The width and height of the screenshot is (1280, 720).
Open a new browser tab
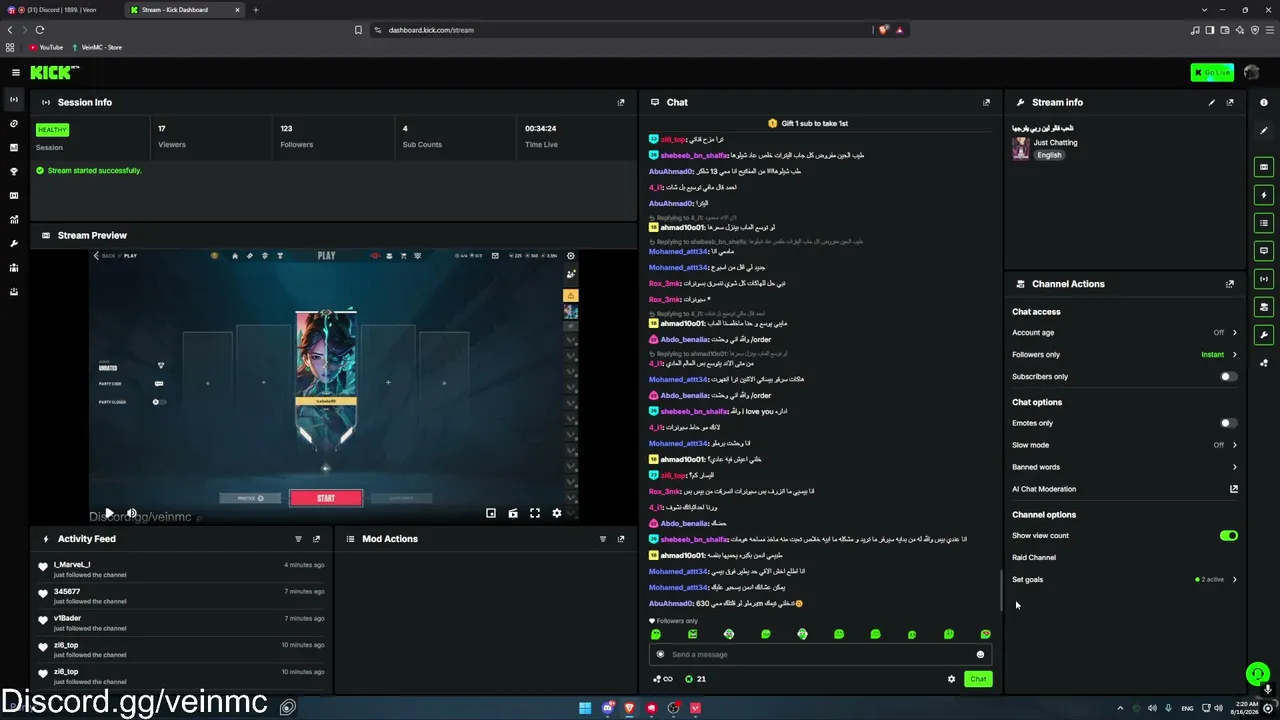tap(255, 10)
